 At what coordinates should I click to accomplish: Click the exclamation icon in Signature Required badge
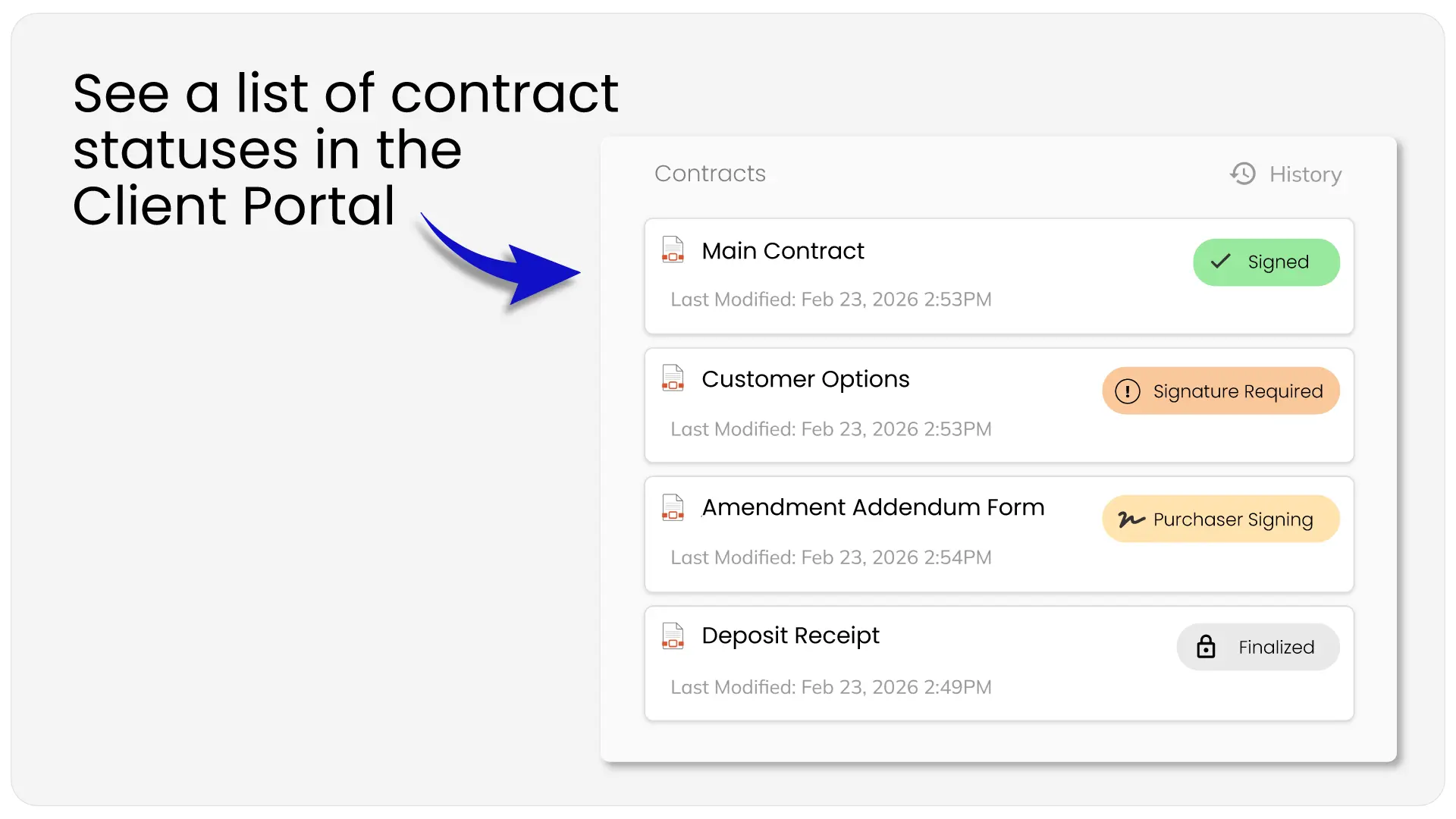click(x=1128, y=391)
